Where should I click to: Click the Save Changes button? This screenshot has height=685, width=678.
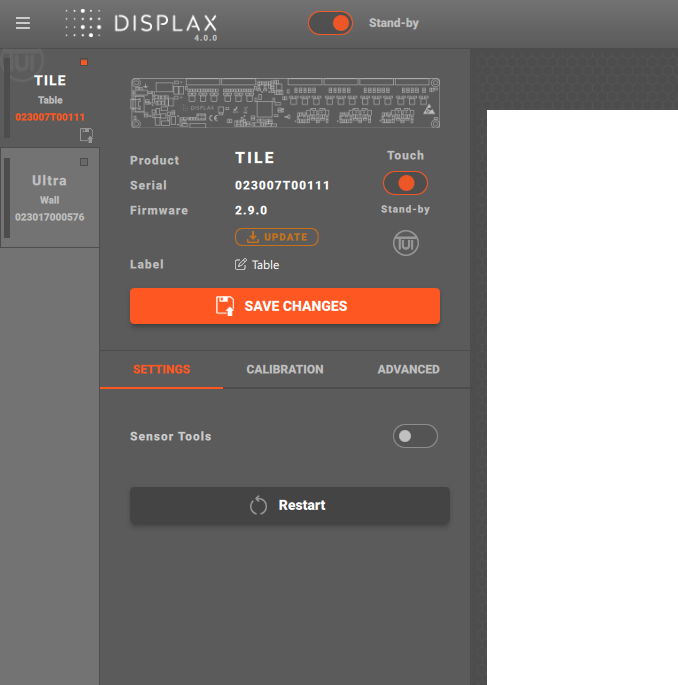click(x=285, y=306)
